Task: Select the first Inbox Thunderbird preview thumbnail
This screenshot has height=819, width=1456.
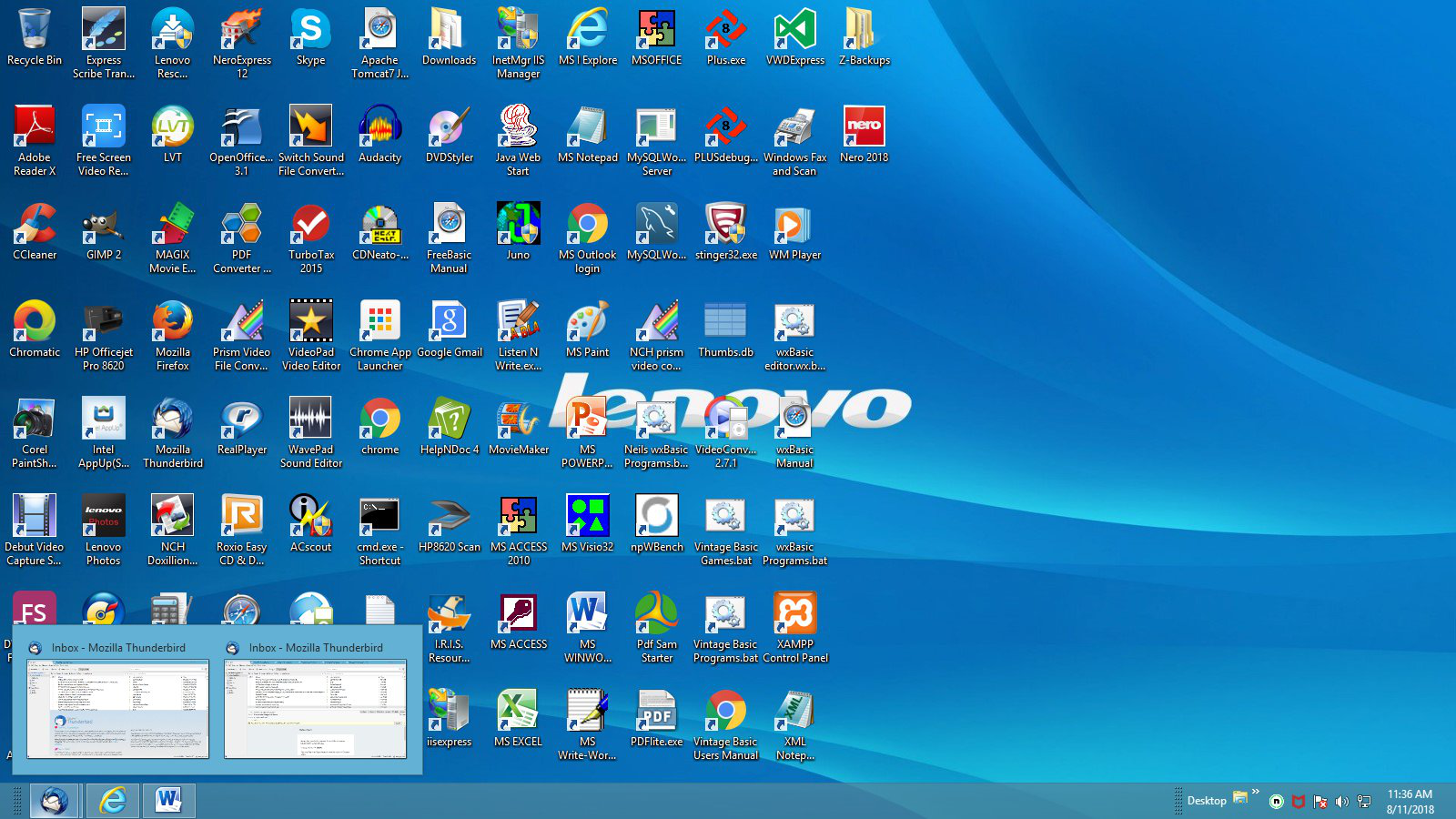Action: pos(117,709)
